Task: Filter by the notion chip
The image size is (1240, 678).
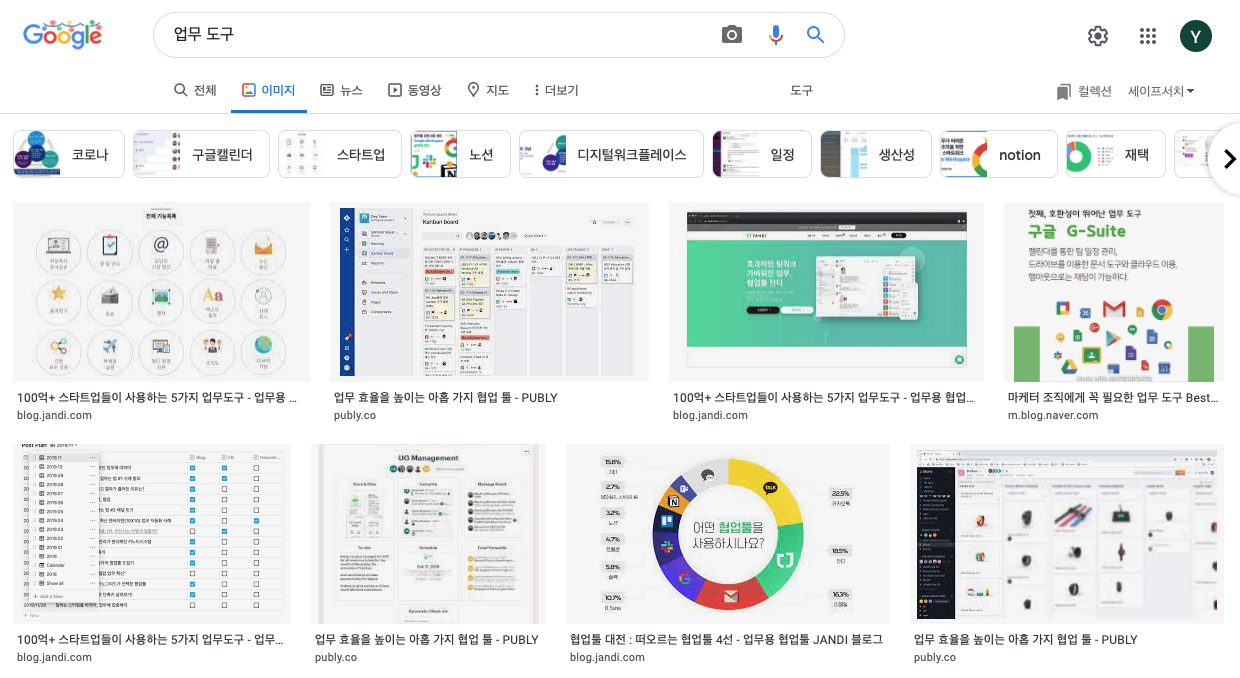Action: click(x=998, y=154)
